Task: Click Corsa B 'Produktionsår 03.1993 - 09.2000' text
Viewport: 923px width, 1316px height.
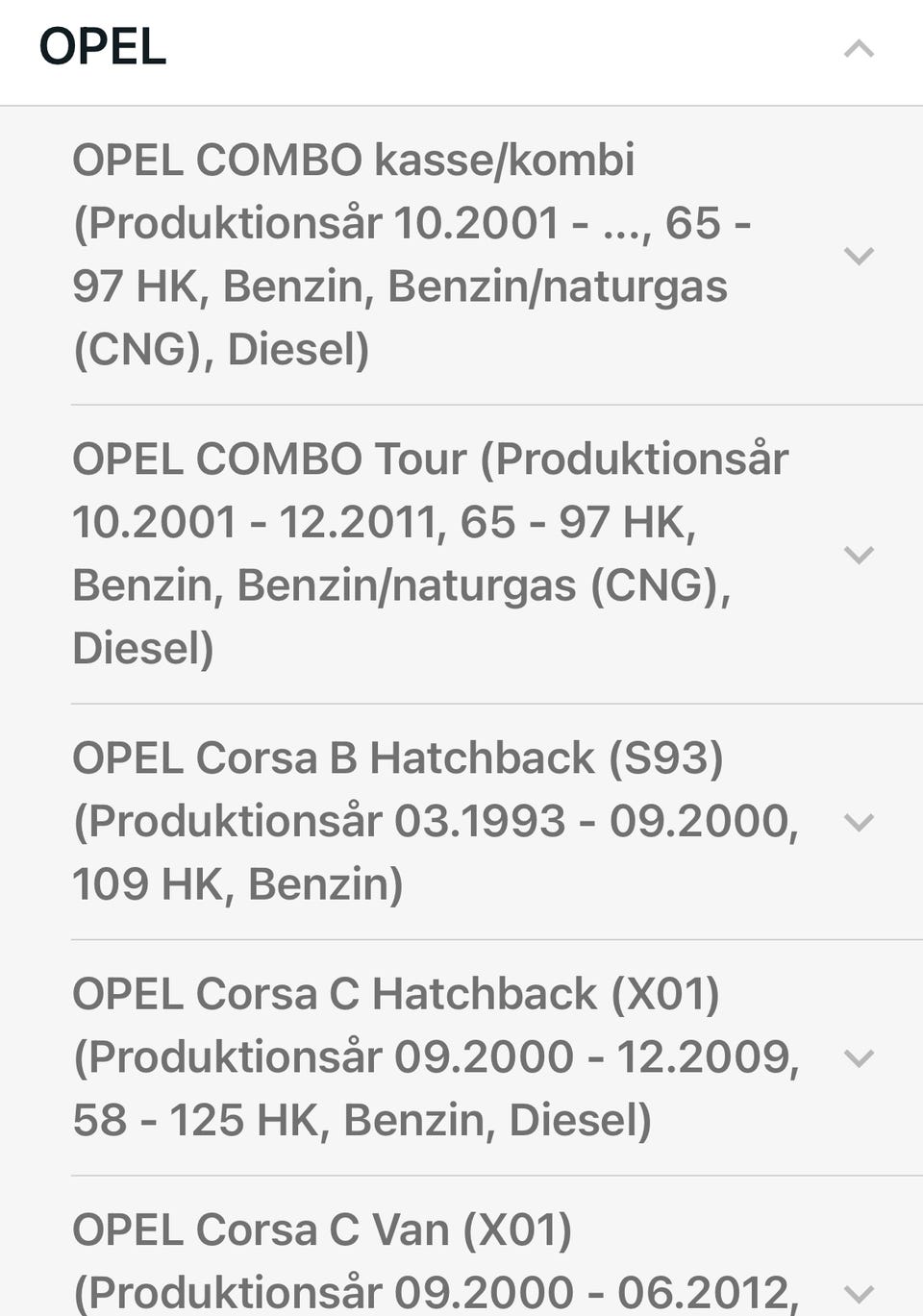Action: tap(435, 822)
